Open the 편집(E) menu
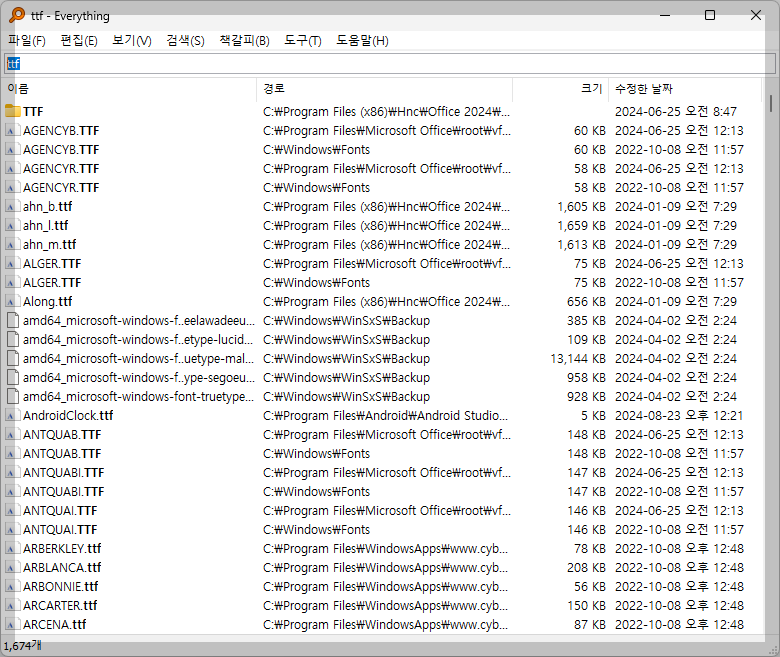This screenshot has height=657, width=780. point(79,41)
